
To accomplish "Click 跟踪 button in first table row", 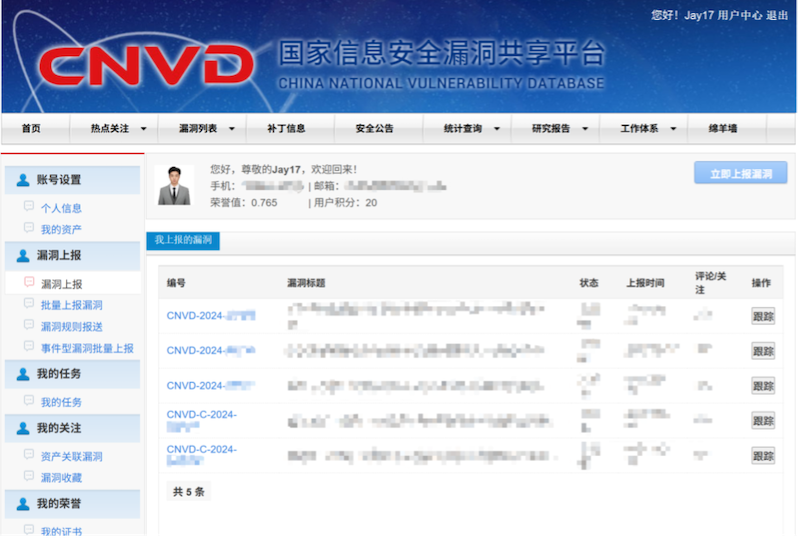I will pos(763,316).
